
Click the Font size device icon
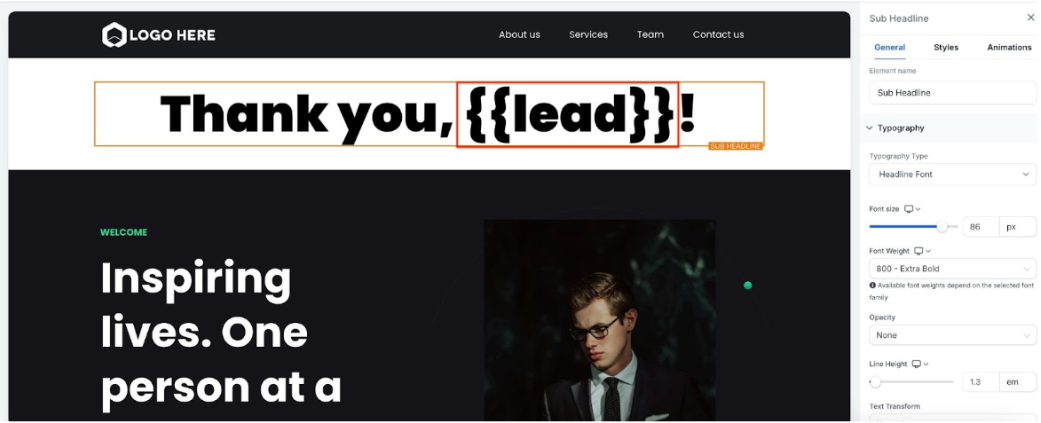click(909, 209)
